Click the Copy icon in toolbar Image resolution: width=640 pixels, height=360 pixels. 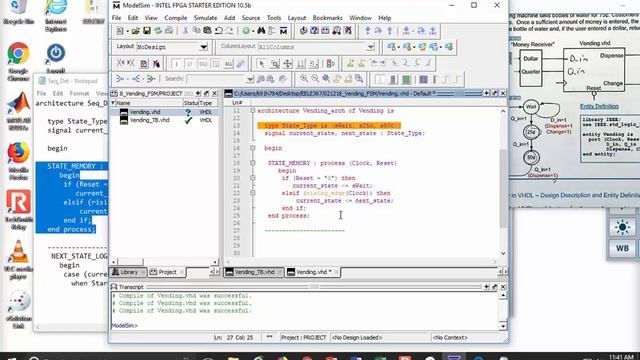[196, 31]
